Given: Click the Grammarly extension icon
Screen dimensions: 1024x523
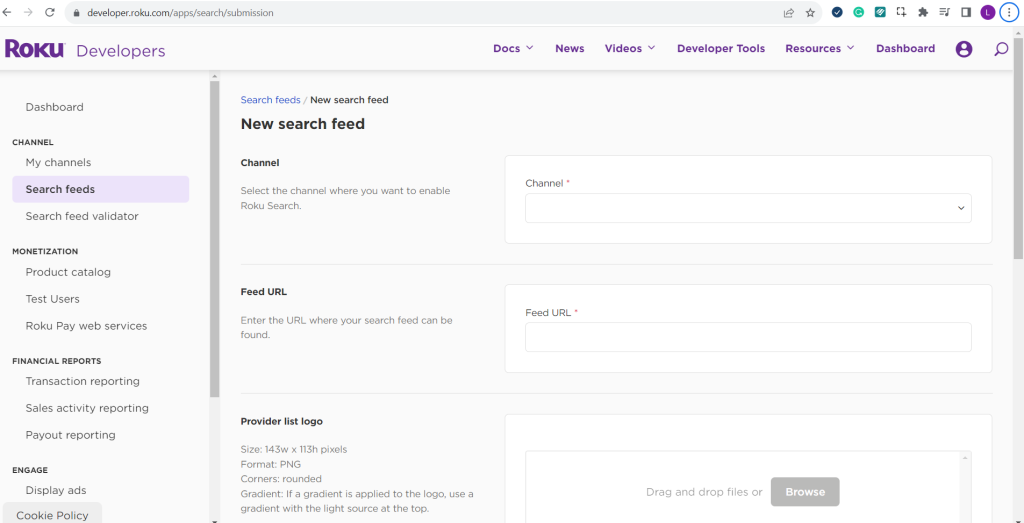Looking at the screenshot, I should [858, 13].
